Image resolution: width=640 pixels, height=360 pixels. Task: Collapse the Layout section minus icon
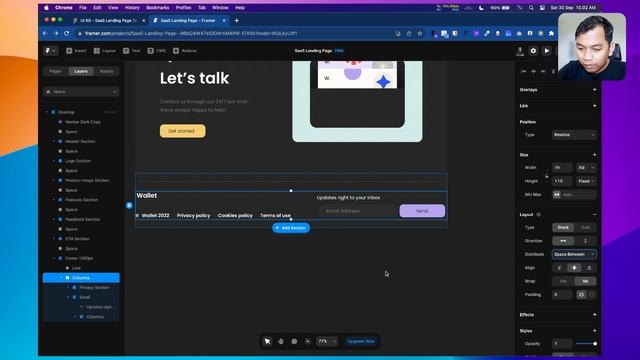594,214
